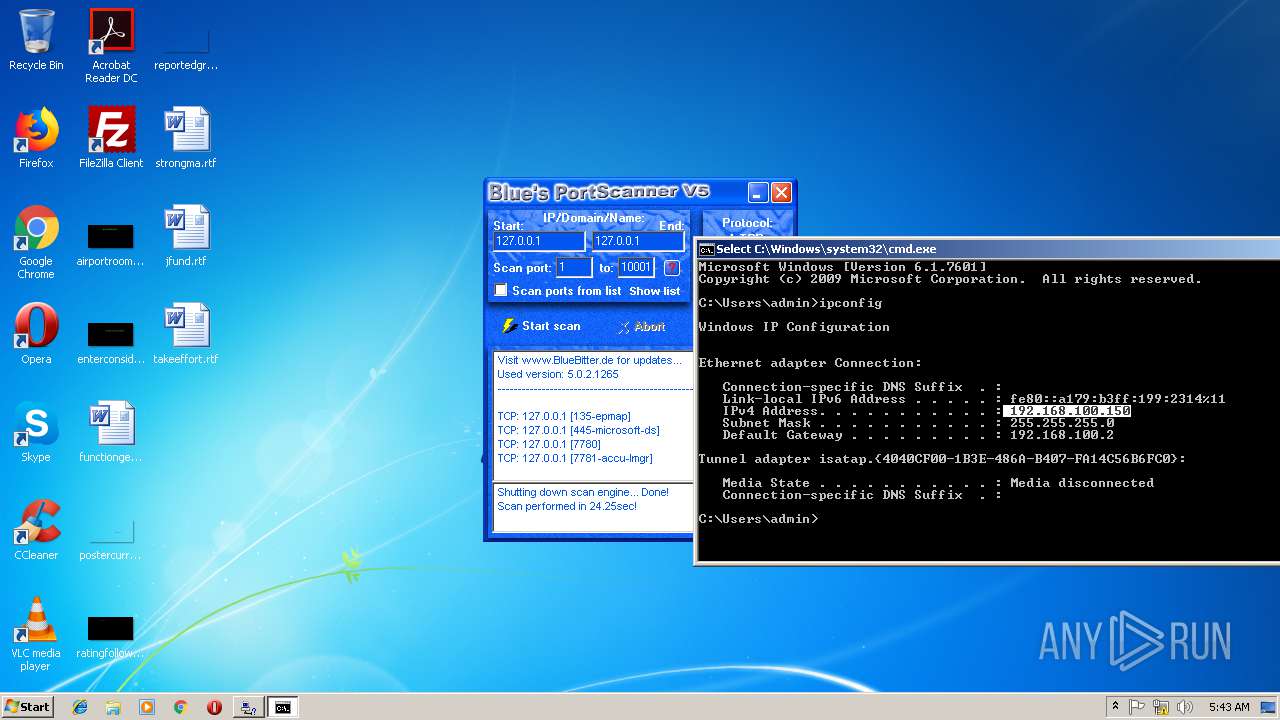Open Chrome from the taskbar

coord(180,707)
